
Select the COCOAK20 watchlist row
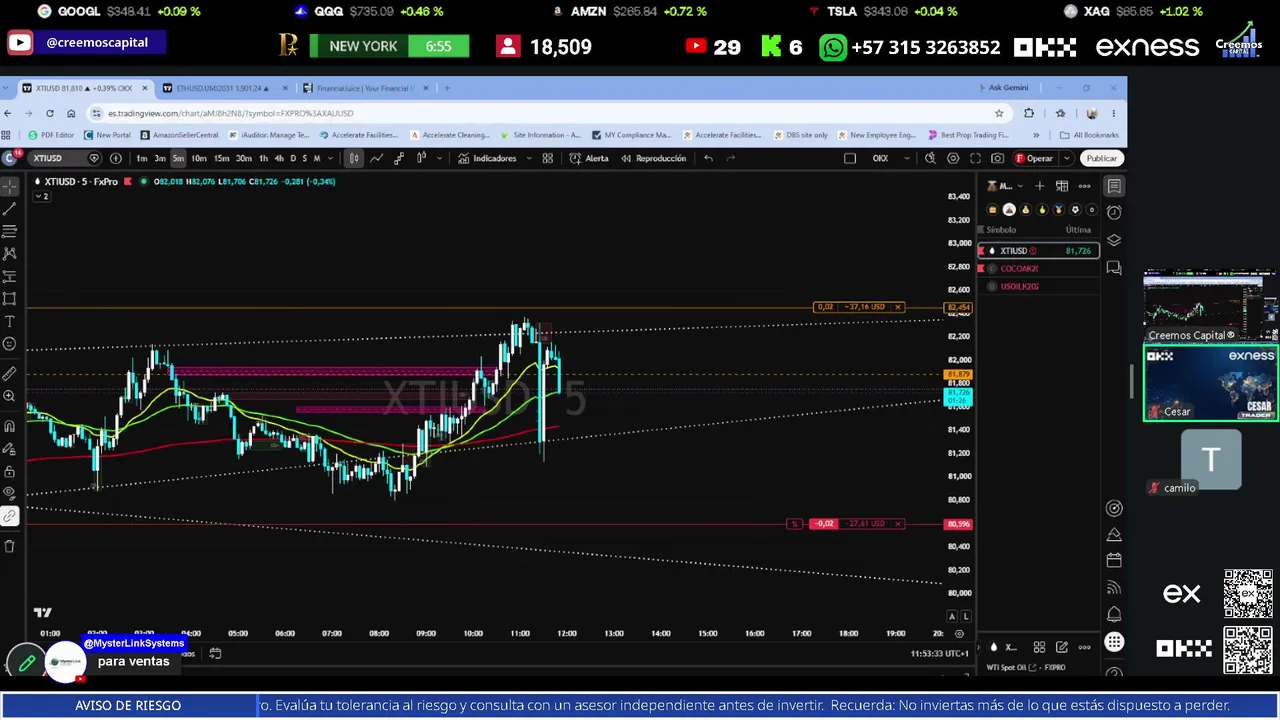(x=1038, y=268)
